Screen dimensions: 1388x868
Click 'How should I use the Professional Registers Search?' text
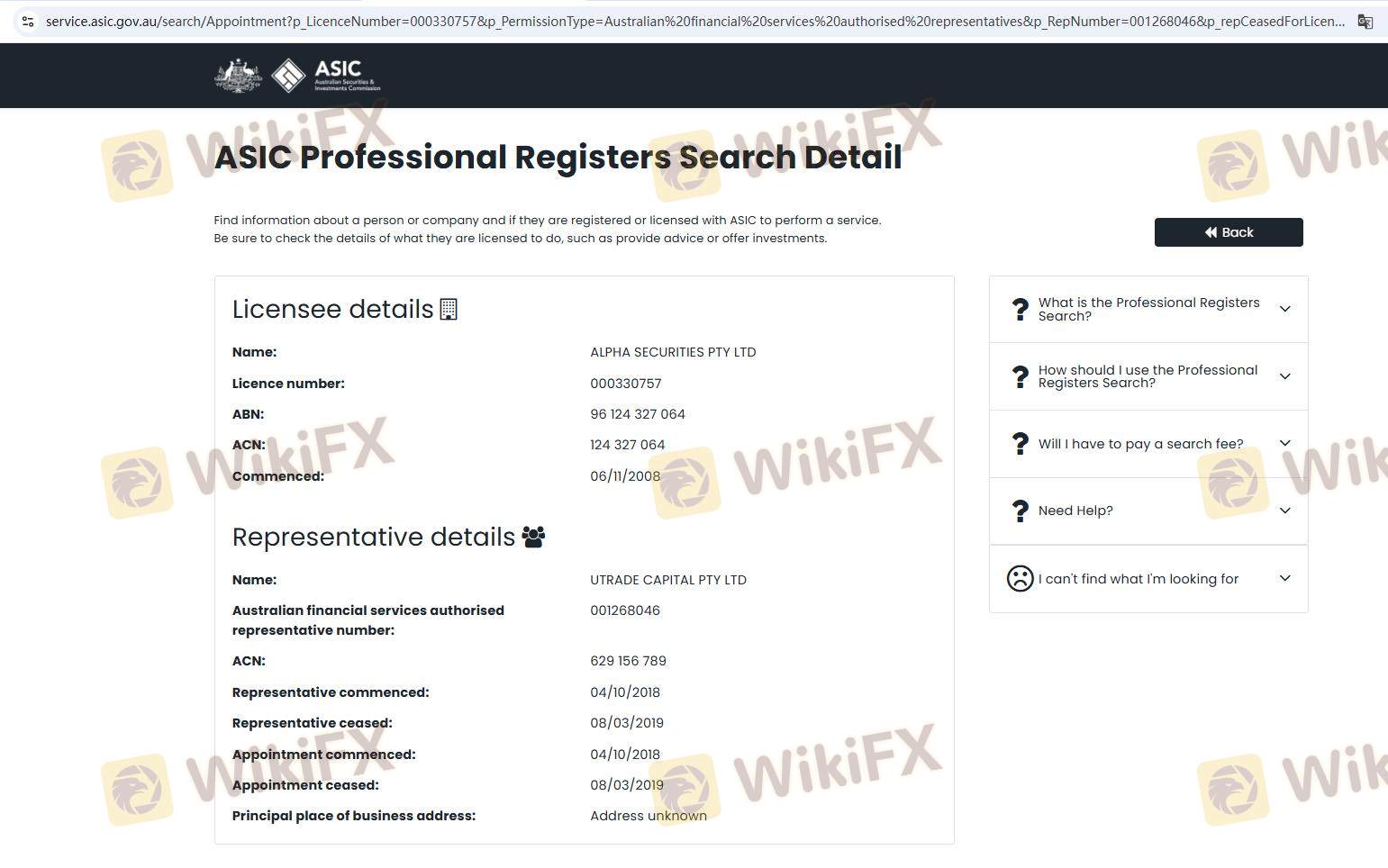pos(1147,376)
